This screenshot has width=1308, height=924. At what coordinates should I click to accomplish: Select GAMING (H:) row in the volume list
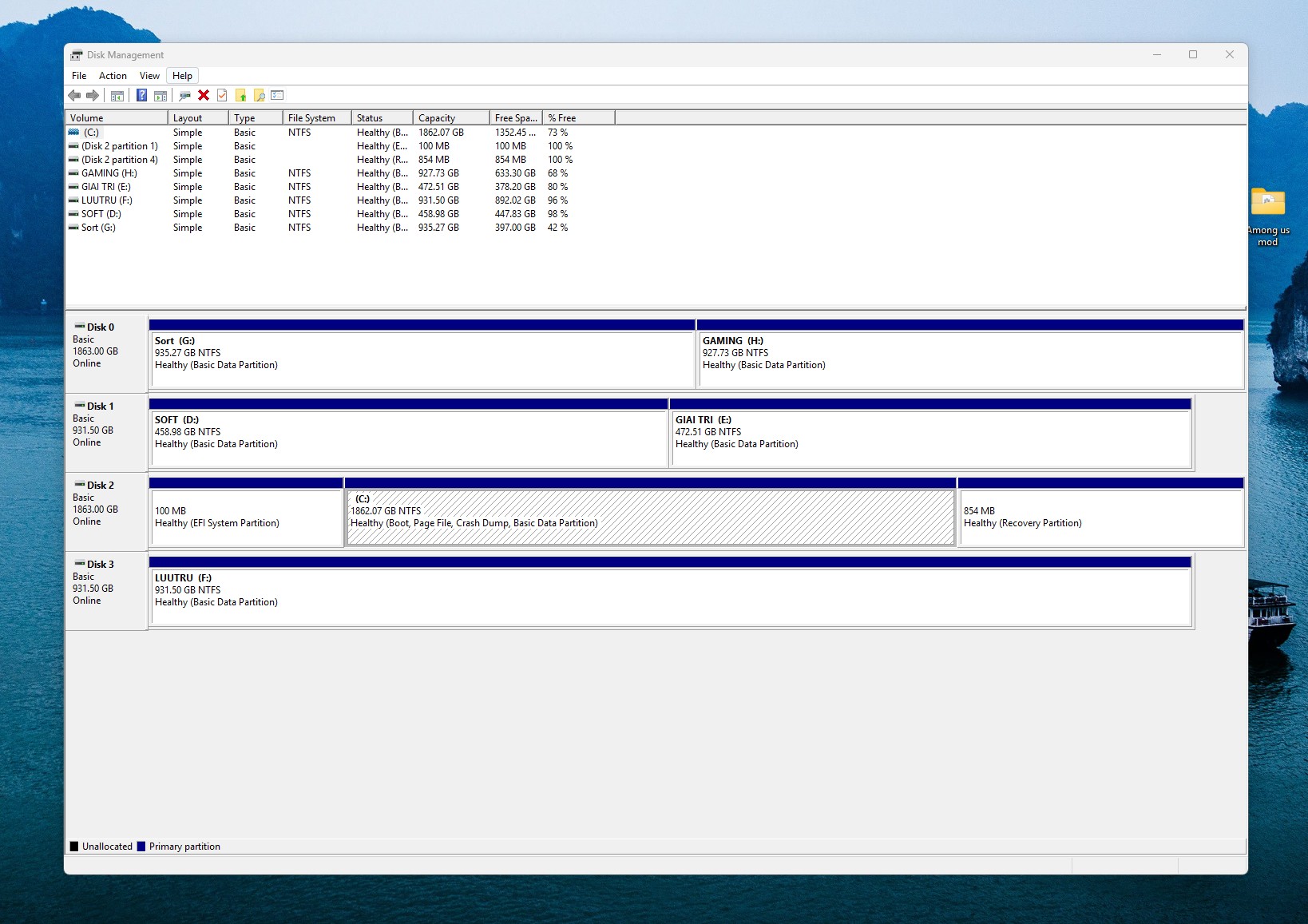(109, 173)
